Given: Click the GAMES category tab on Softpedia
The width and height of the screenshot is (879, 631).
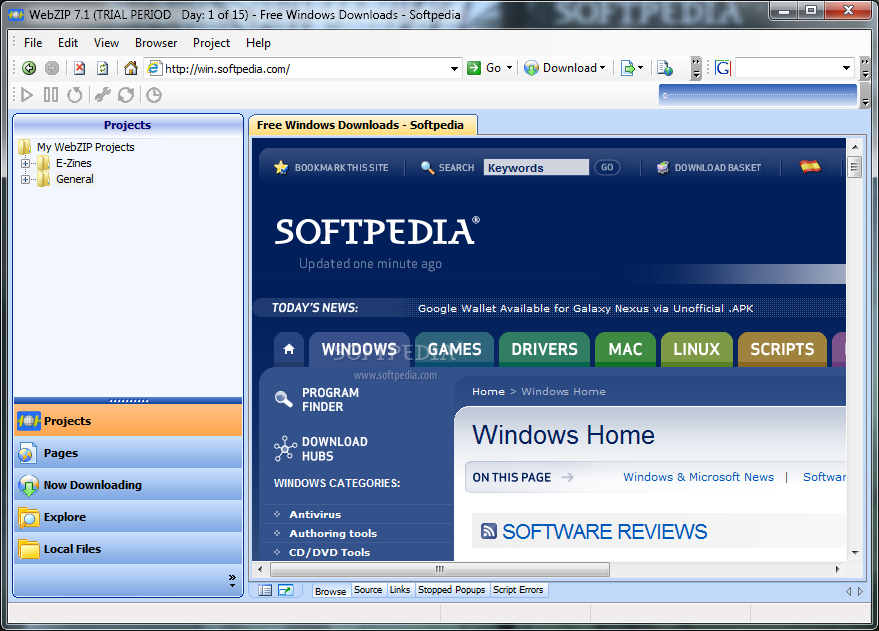Looking at the screenshot, I should (x=455, y=349).
